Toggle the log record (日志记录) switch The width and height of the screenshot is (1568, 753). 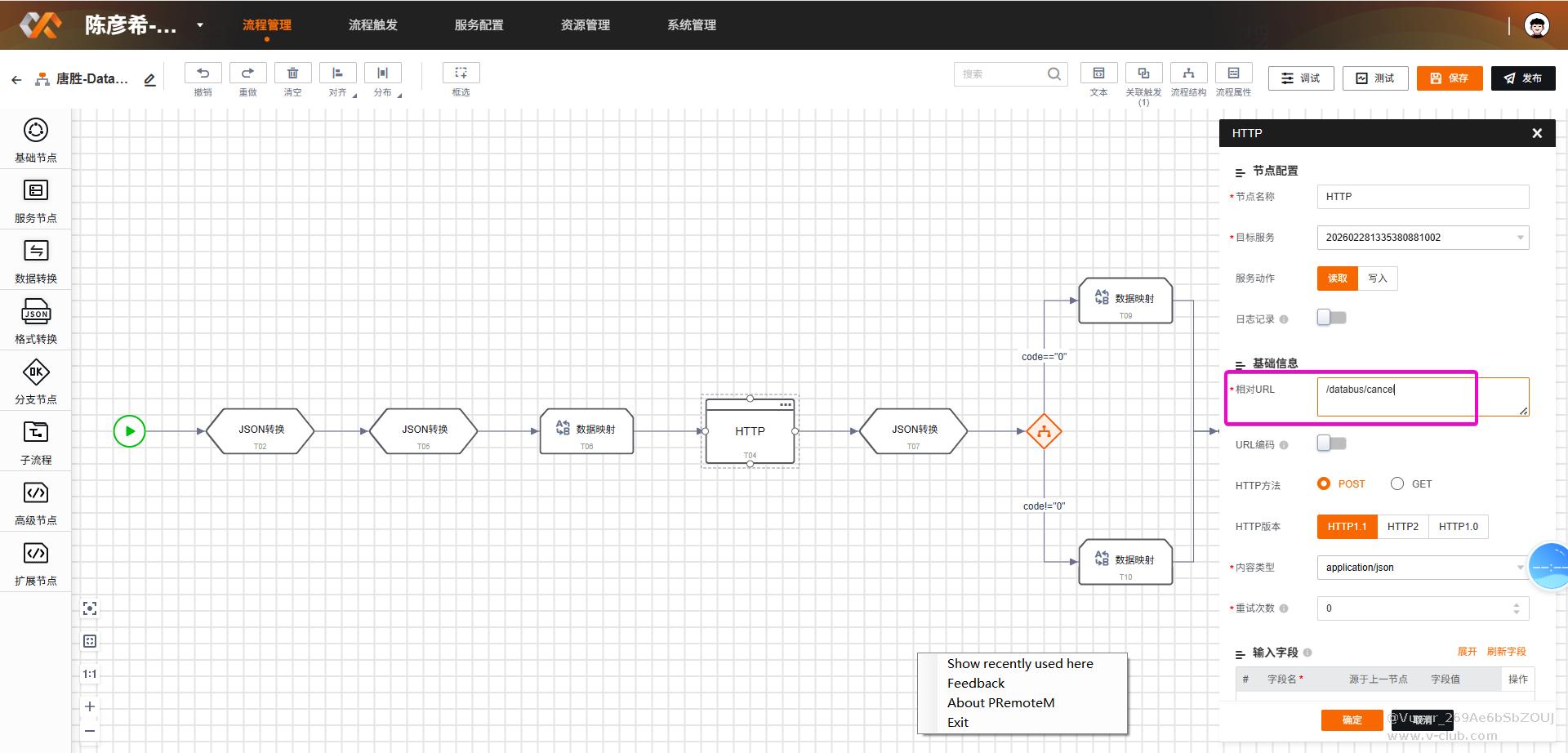click(x=1331, y=318)
